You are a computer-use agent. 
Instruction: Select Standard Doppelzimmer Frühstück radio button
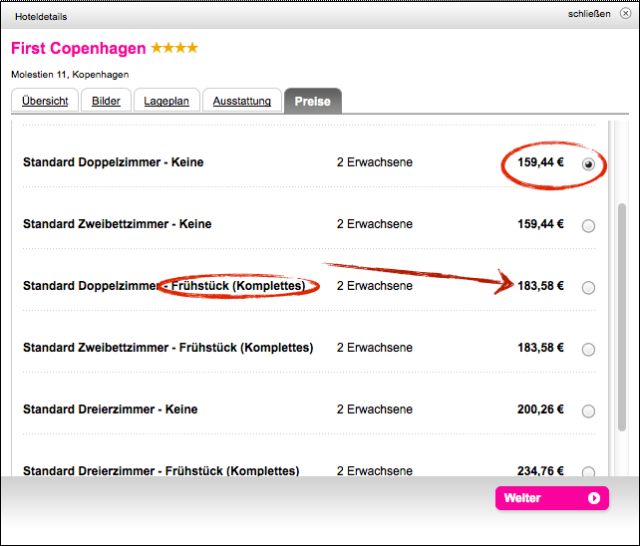[588, 288]
